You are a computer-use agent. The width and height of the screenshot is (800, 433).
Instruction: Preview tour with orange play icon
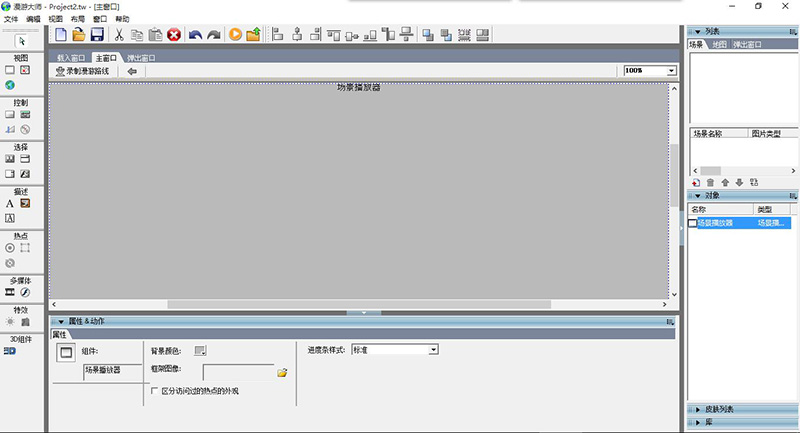click(235, 35)
